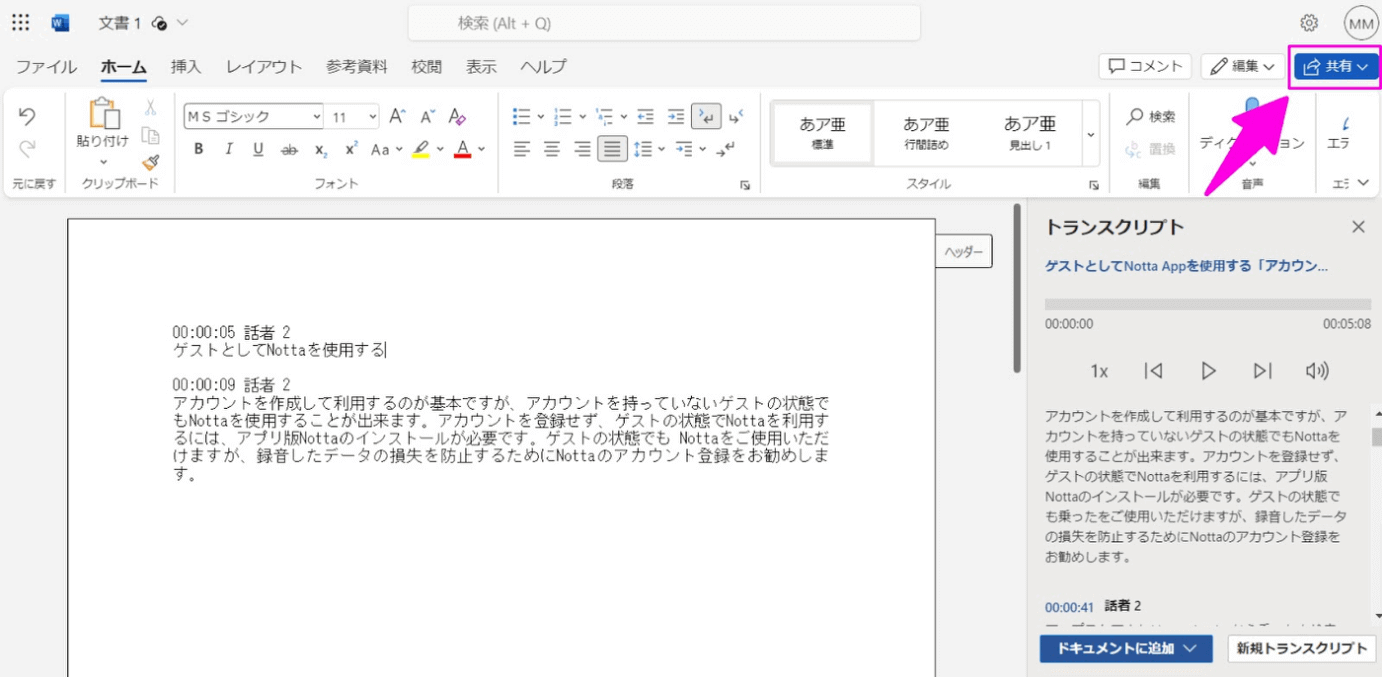The height and width of the screenshot is (677, 1382).
Task: Increase paragraph indent
Action: tap(676, 117)
